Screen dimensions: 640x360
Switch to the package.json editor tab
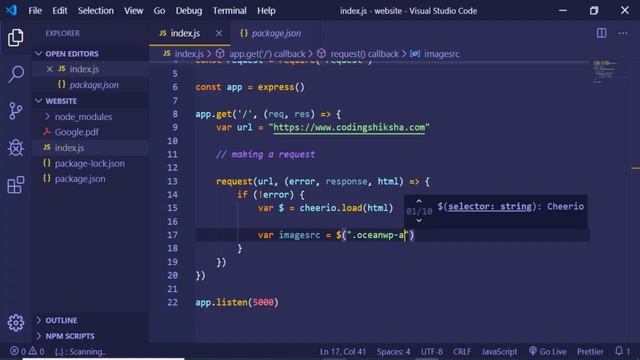276,33
